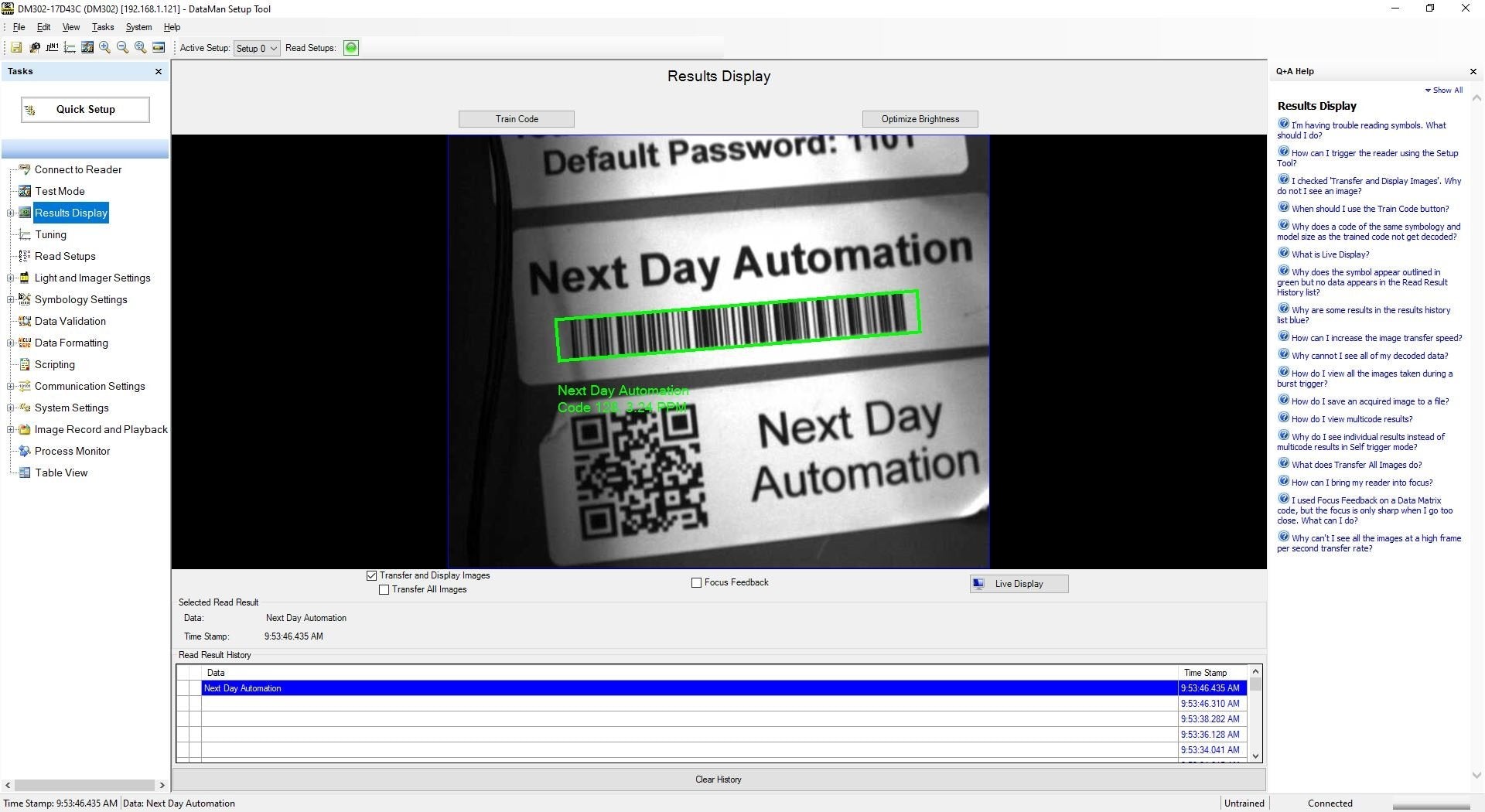
Task: Uncheck Transfer and Display Images
Action: 372,575
